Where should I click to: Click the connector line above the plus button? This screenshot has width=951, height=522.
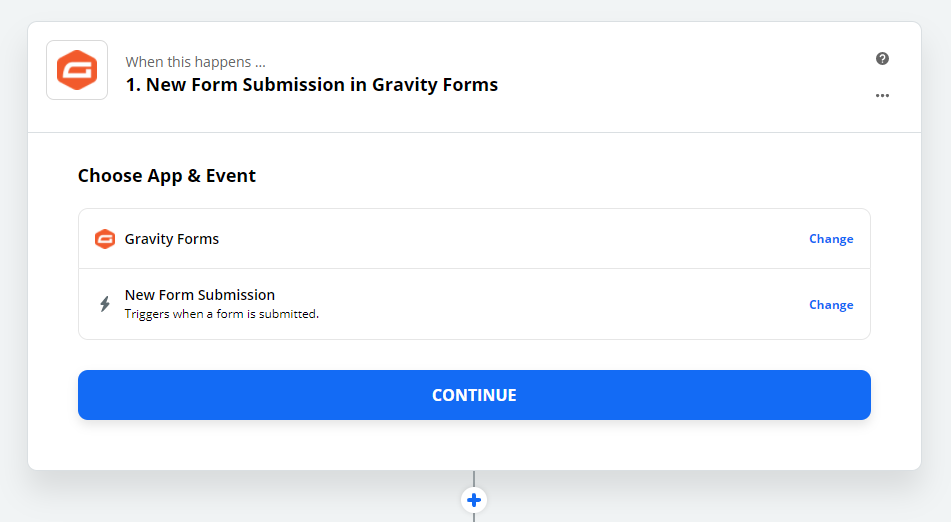pyautogui.click(x=474, y=478)
